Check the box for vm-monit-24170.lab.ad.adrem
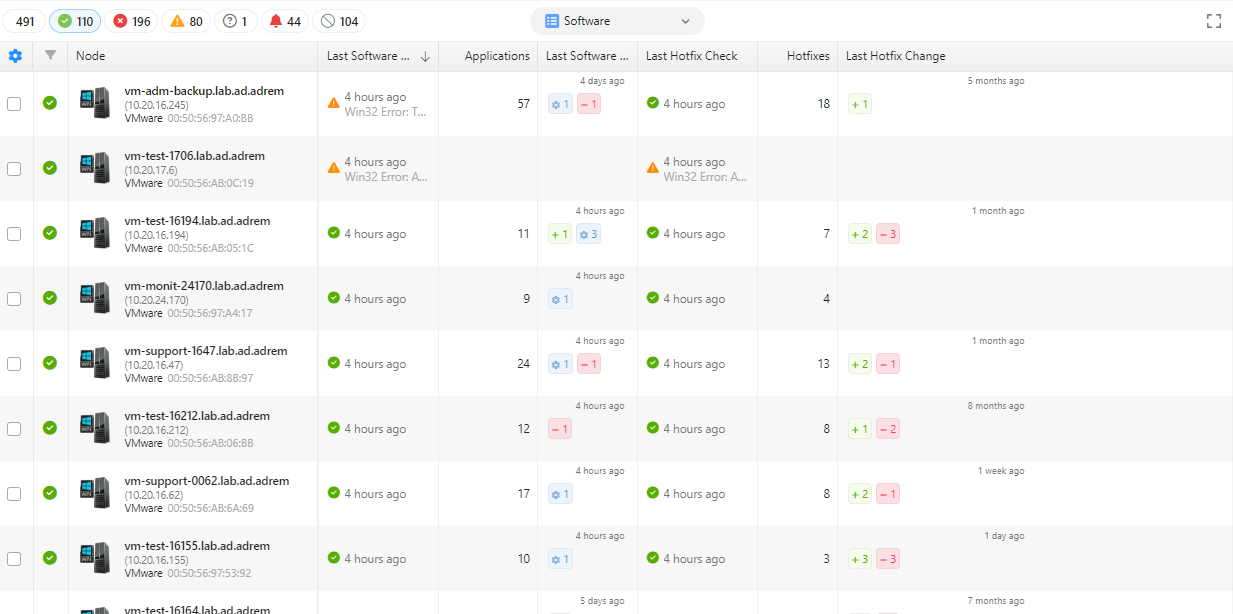This screenshot has width=1233, height=614. pyautogui.click(x=14, y=299)
